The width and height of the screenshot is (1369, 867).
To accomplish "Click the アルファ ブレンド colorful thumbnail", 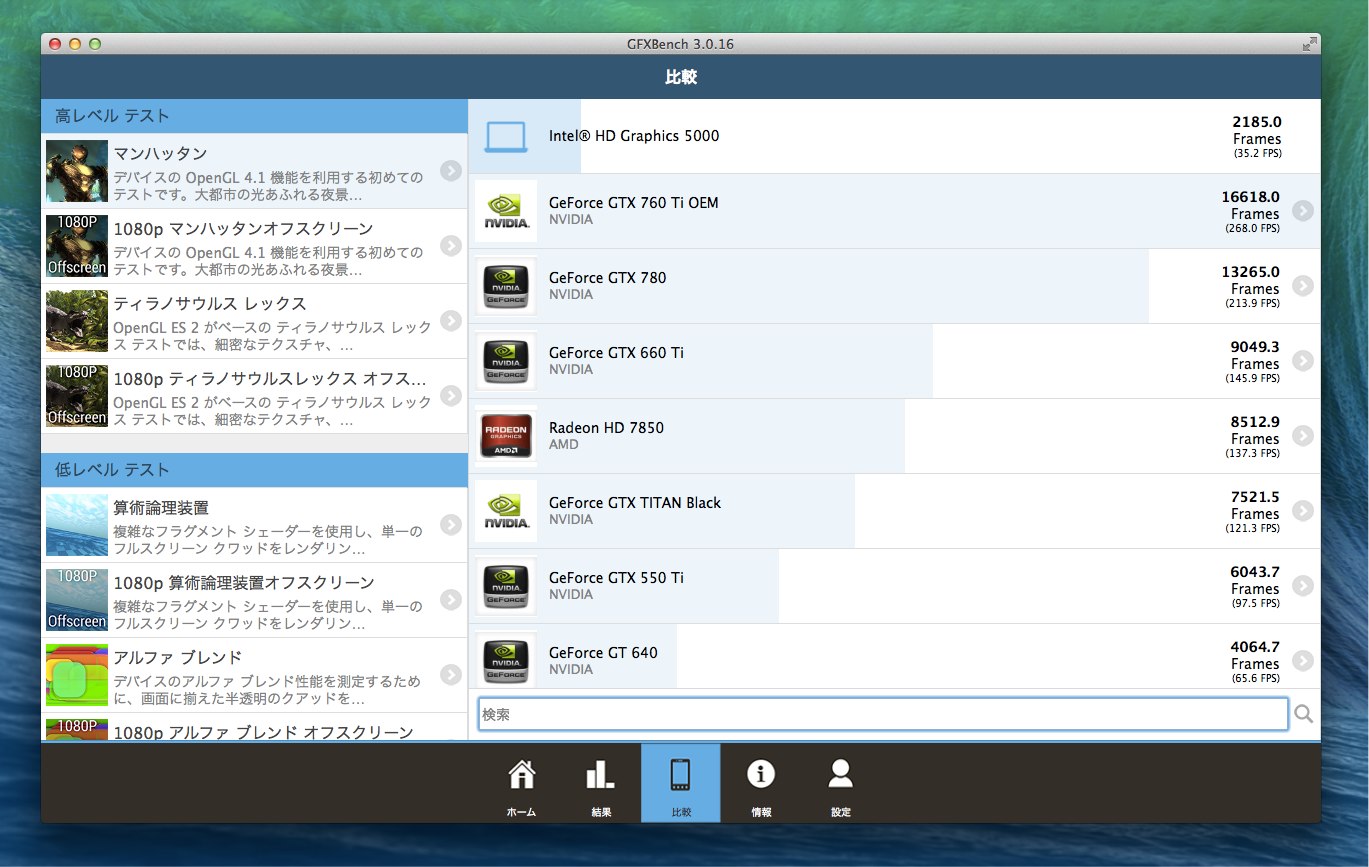I will tap(77, 675).
